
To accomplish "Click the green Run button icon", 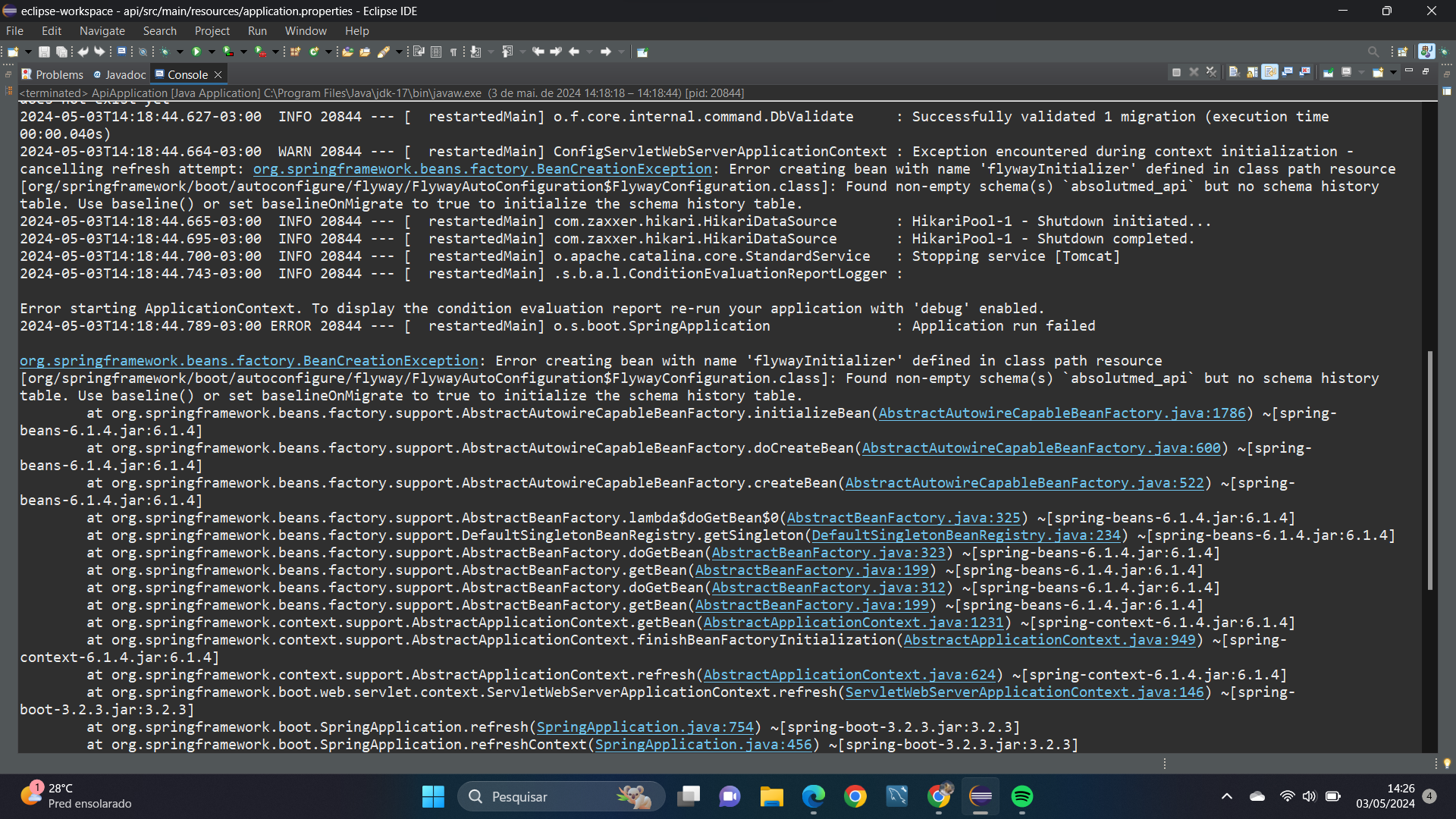I will pos(196,52).
